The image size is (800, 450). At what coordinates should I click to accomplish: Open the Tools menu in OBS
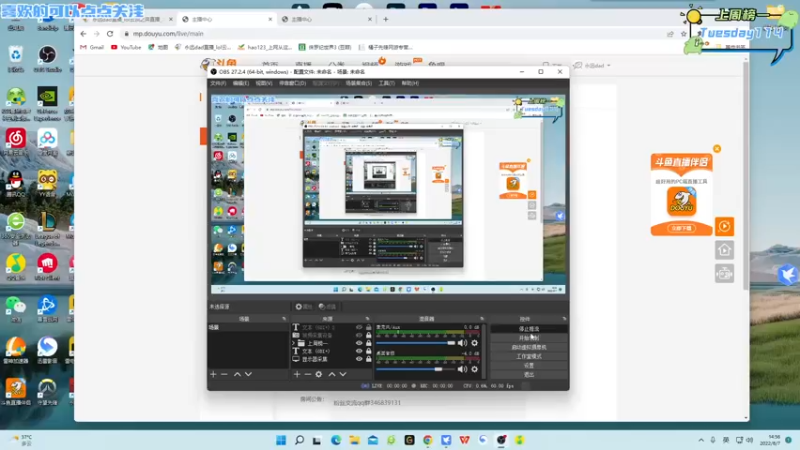click(387, 83)
